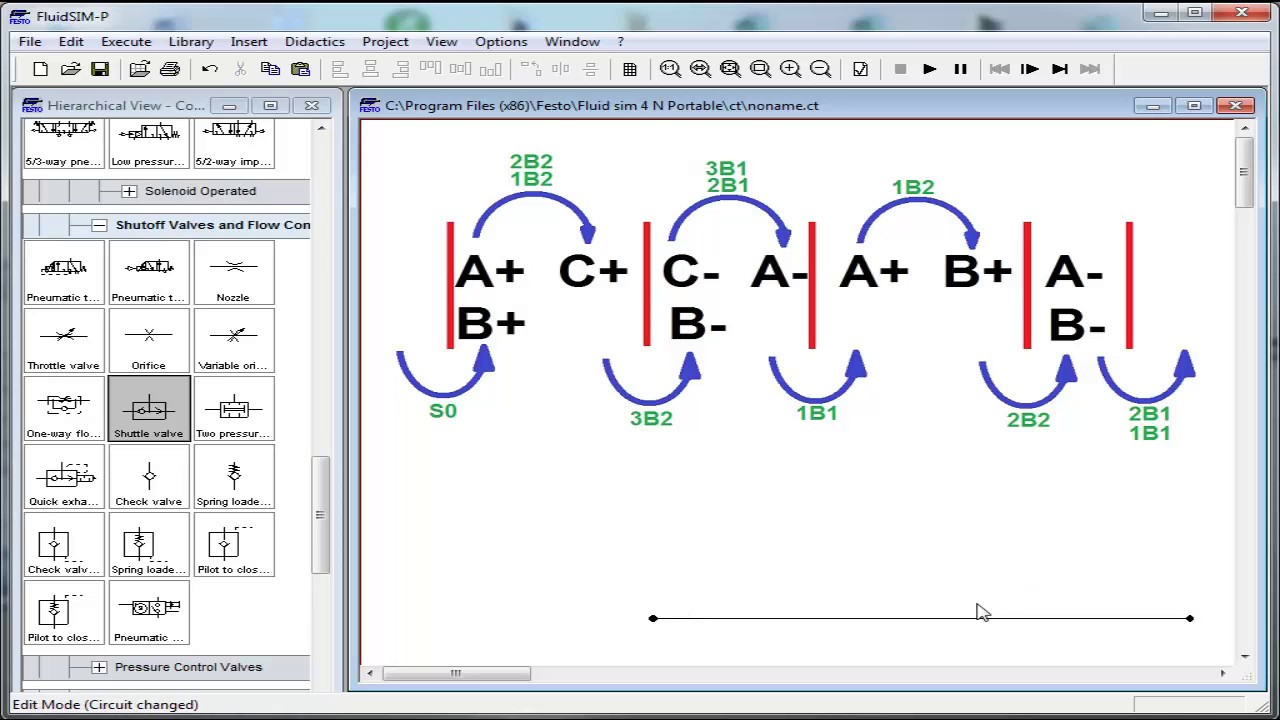This screenshot has height=720, width=1280.
Task: Open the View menu
Action: [441, 41]
